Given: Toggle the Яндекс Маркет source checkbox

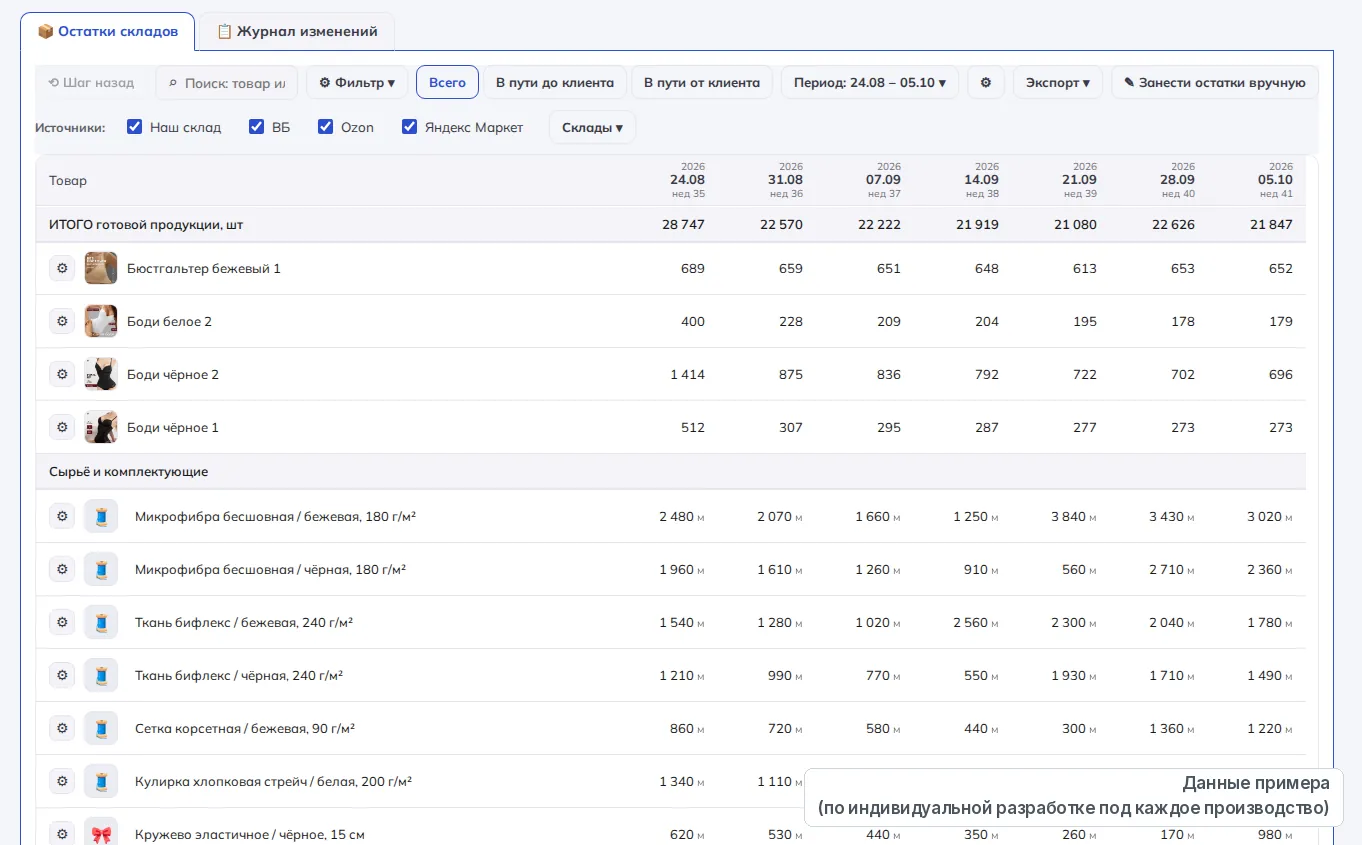Looking at the screenshot, I should [410, 127].
